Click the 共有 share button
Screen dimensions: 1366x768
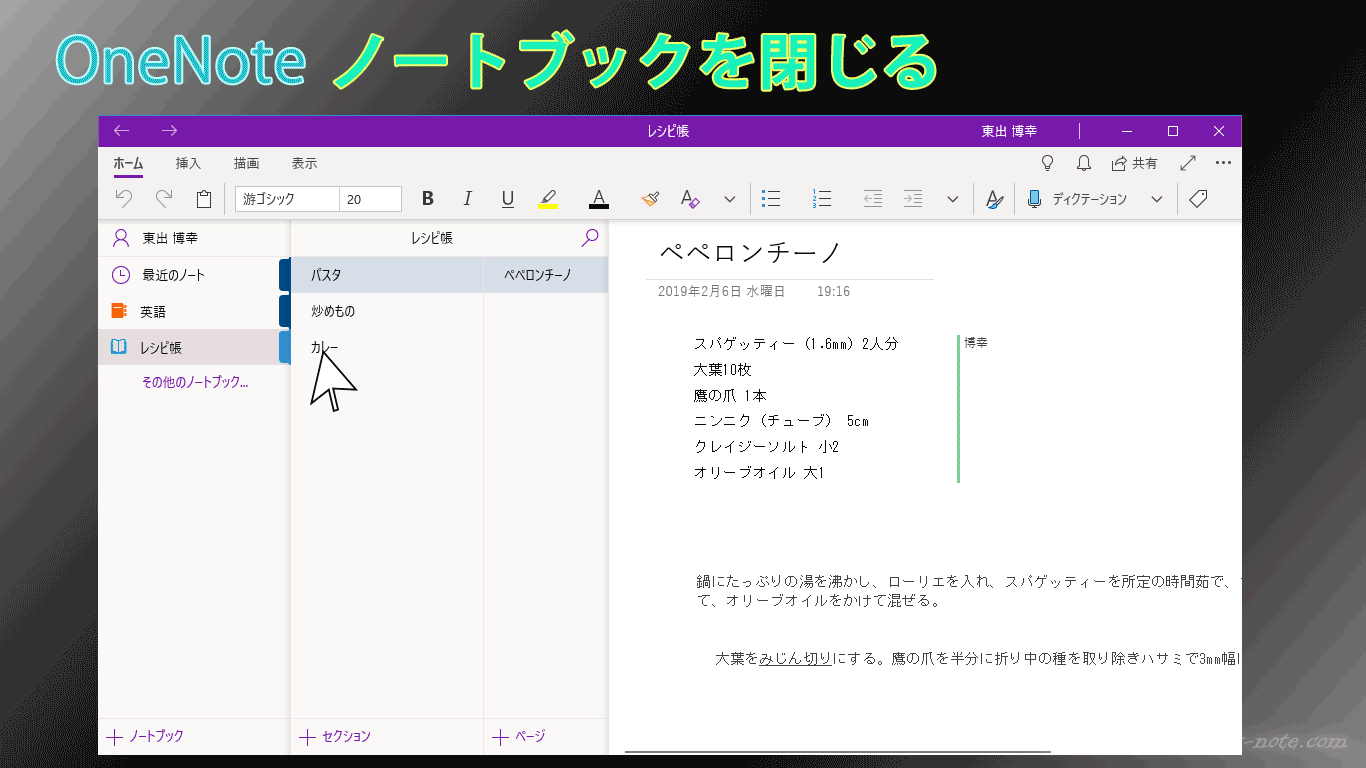tap(1134, 163)
